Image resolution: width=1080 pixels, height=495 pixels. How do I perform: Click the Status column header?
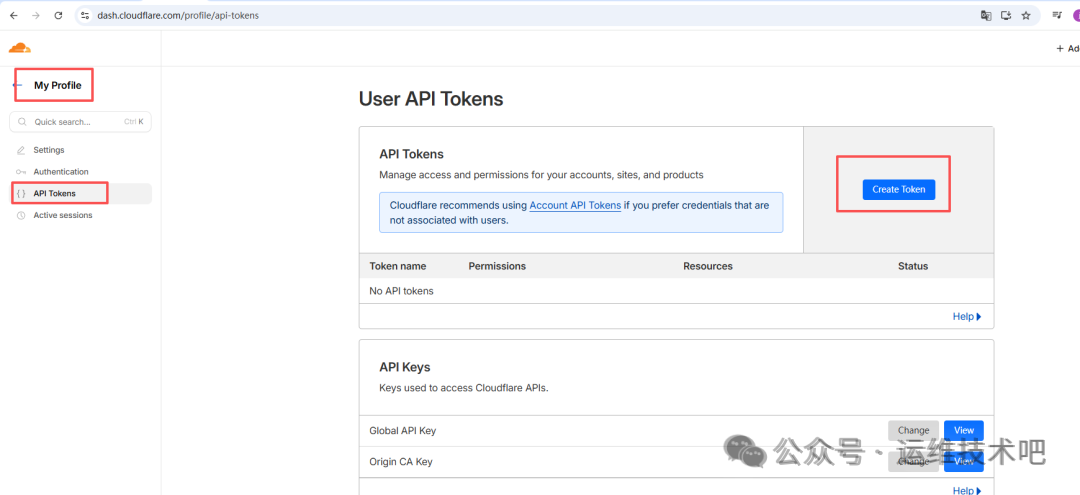tap(913, 266)
